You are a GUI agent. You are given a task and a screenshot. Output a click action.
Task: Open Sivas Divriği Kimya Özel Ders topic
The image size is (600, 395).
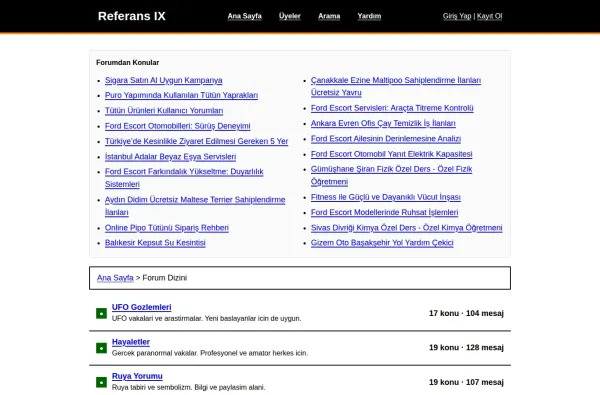click(406, 228)
